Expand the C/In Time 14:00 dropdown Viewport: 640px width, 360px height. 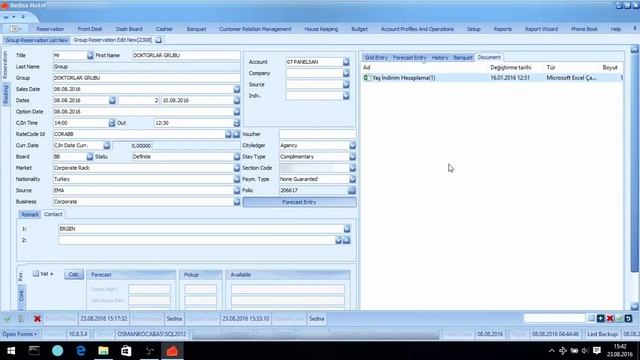pos(111,123)
